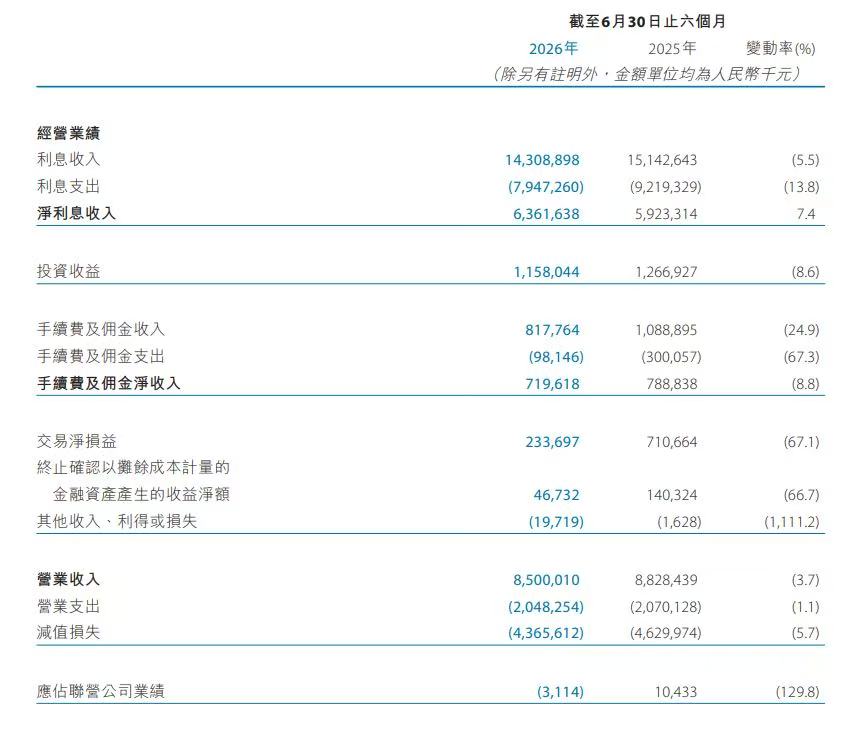Viewport: 860px width, 730px height.
Task: Click the 2025年 column header
Action: pyautogui.click(x=672, y=49)
